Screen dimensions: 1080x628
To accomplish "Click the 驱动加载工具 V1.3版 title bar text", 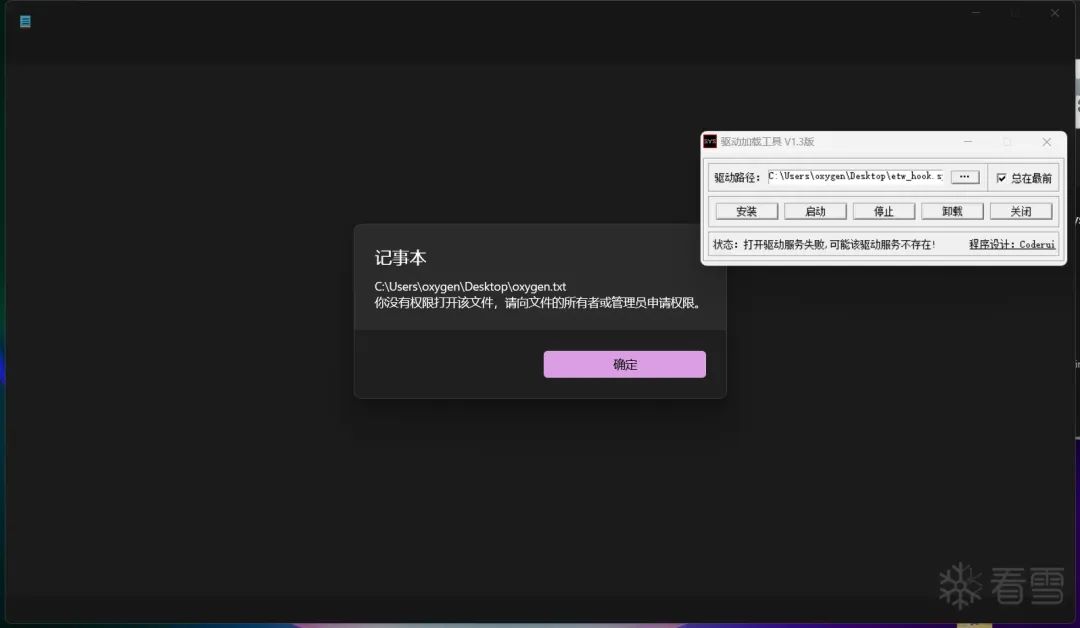I will pos(766,141).
